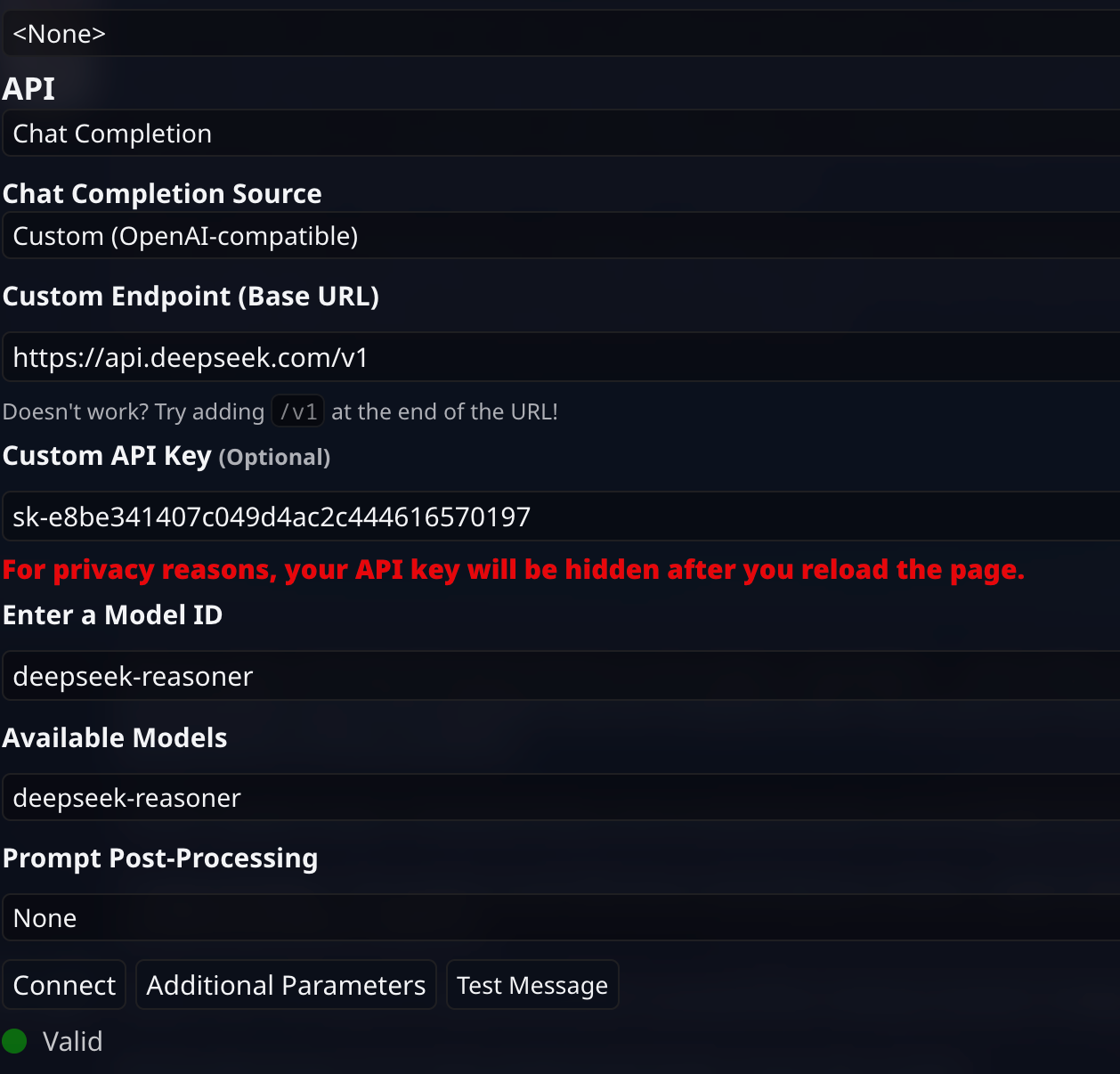The width and height of the screenshot is (1120, 1074).
Task: Open Additional Parameters
Action: tap(286, 985)
